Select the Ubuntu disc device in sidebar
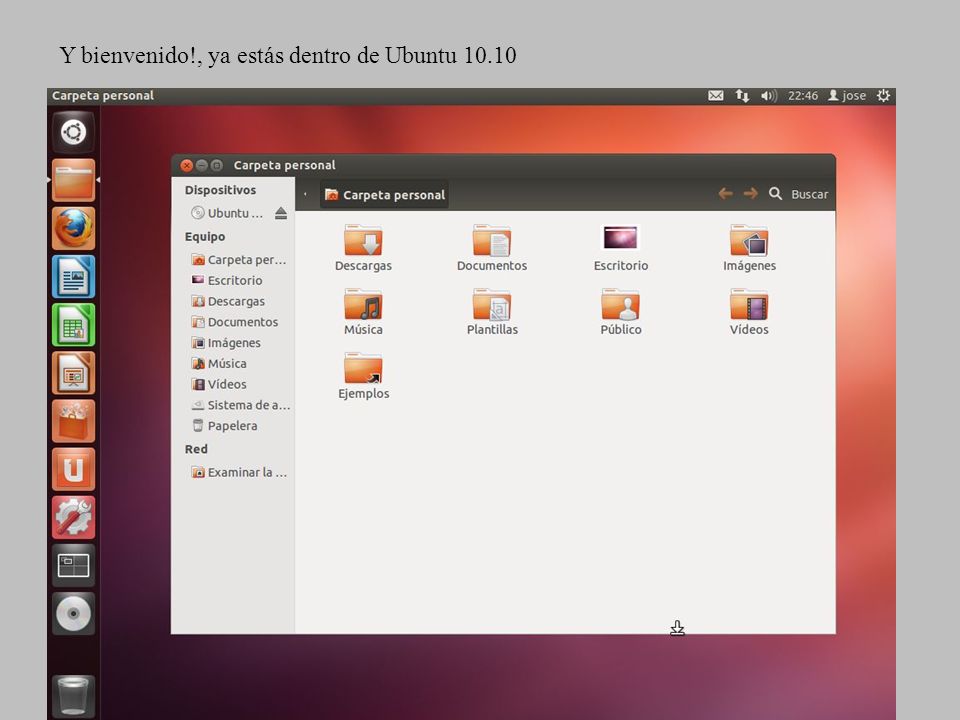The height and width of the screenshot is (720, 960). tap(227, 213)
